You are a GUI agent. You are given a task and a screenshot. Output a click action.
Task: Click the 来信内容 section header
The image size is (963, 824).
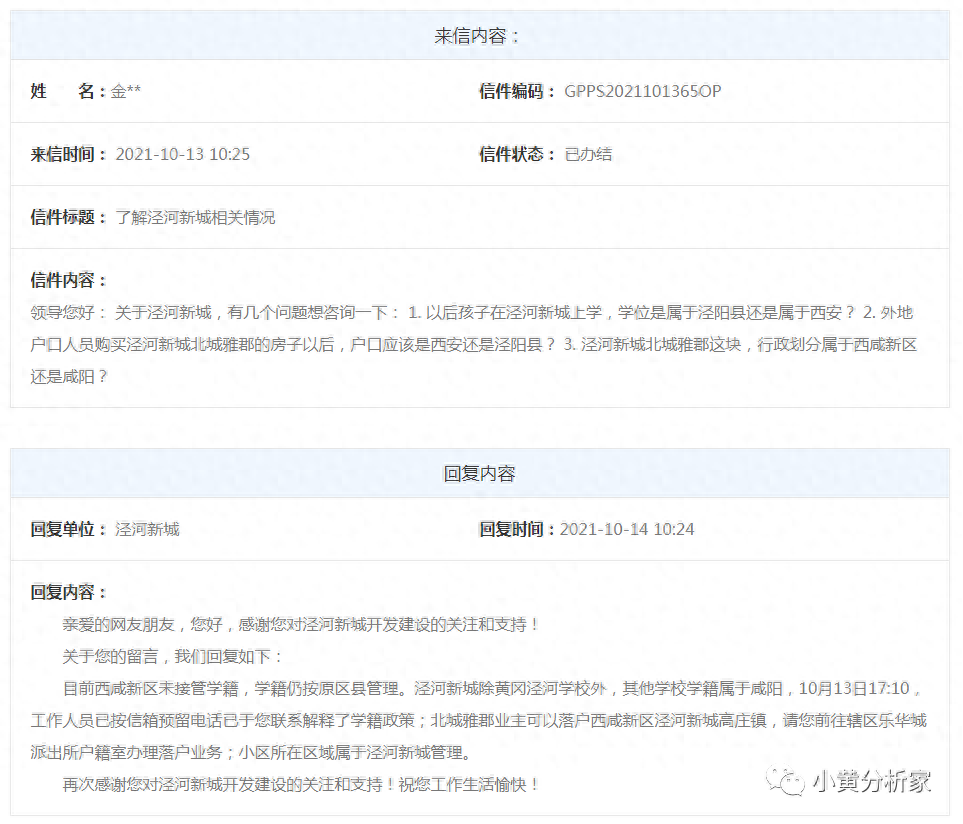(479, 36)
